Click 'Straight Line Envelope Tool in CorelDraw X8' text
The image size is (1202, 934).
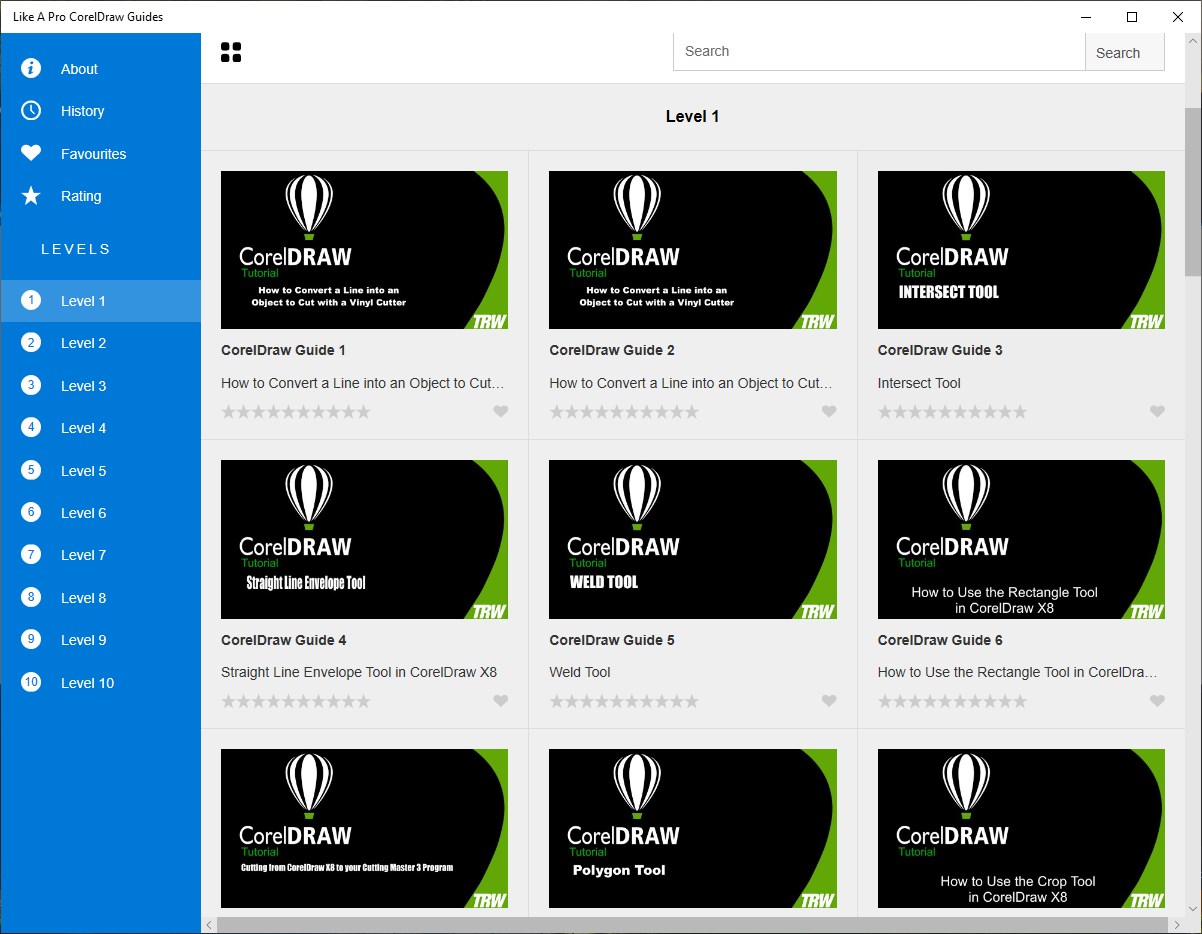pyautogui.click(x=359, y=672)
